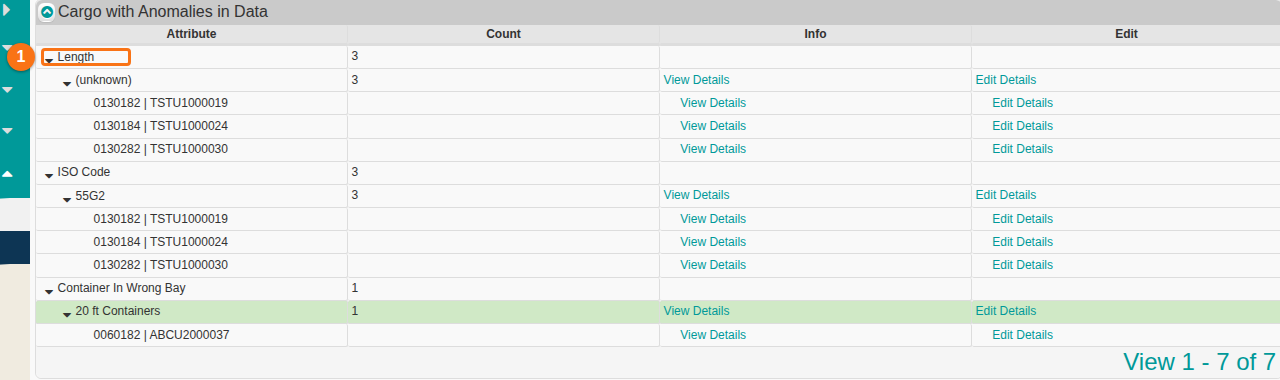
Task: Edit Details of TSTU1000024 under 55G2
Action: click(1022, 242)
